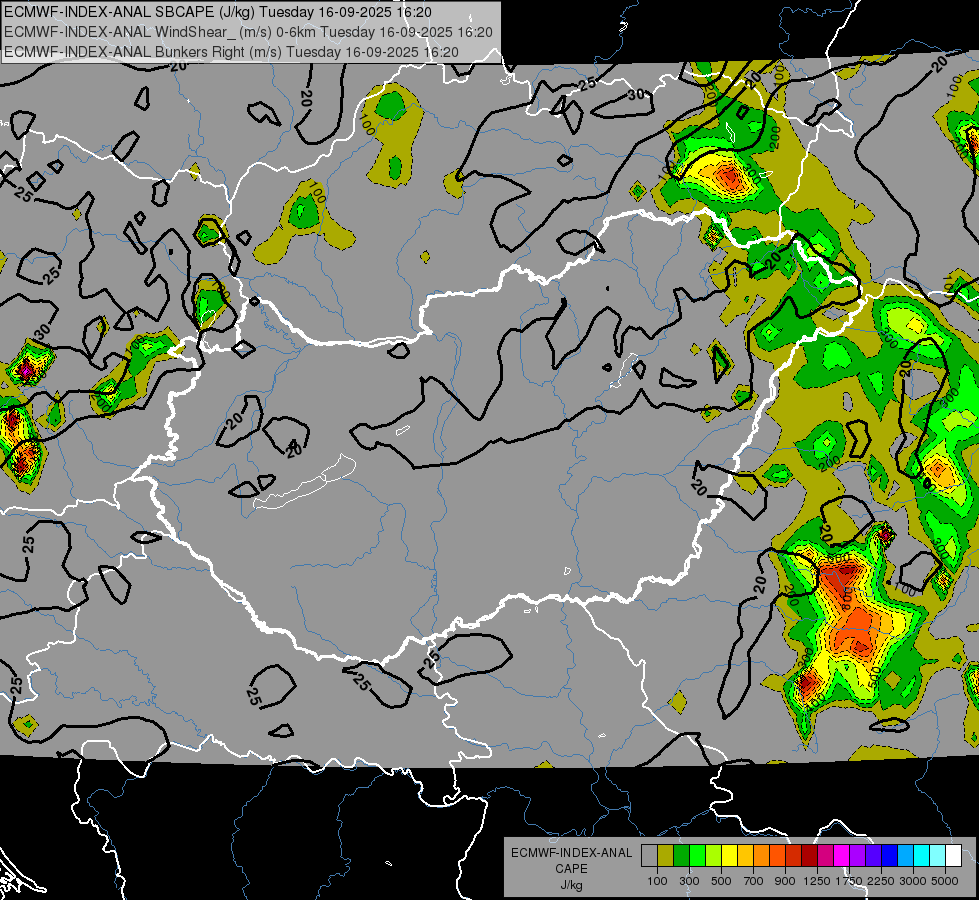The image size is (979, 900).
Task: Click the brick red swatch above 900
Action: [793, 856]
